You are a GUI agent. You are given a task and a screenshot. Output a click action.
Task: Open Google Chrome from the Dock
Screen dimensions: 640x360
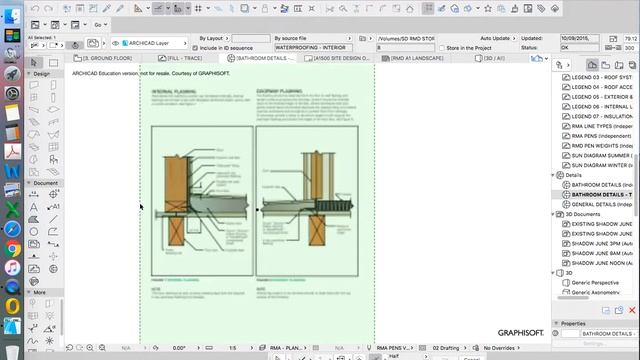point(12,249)
